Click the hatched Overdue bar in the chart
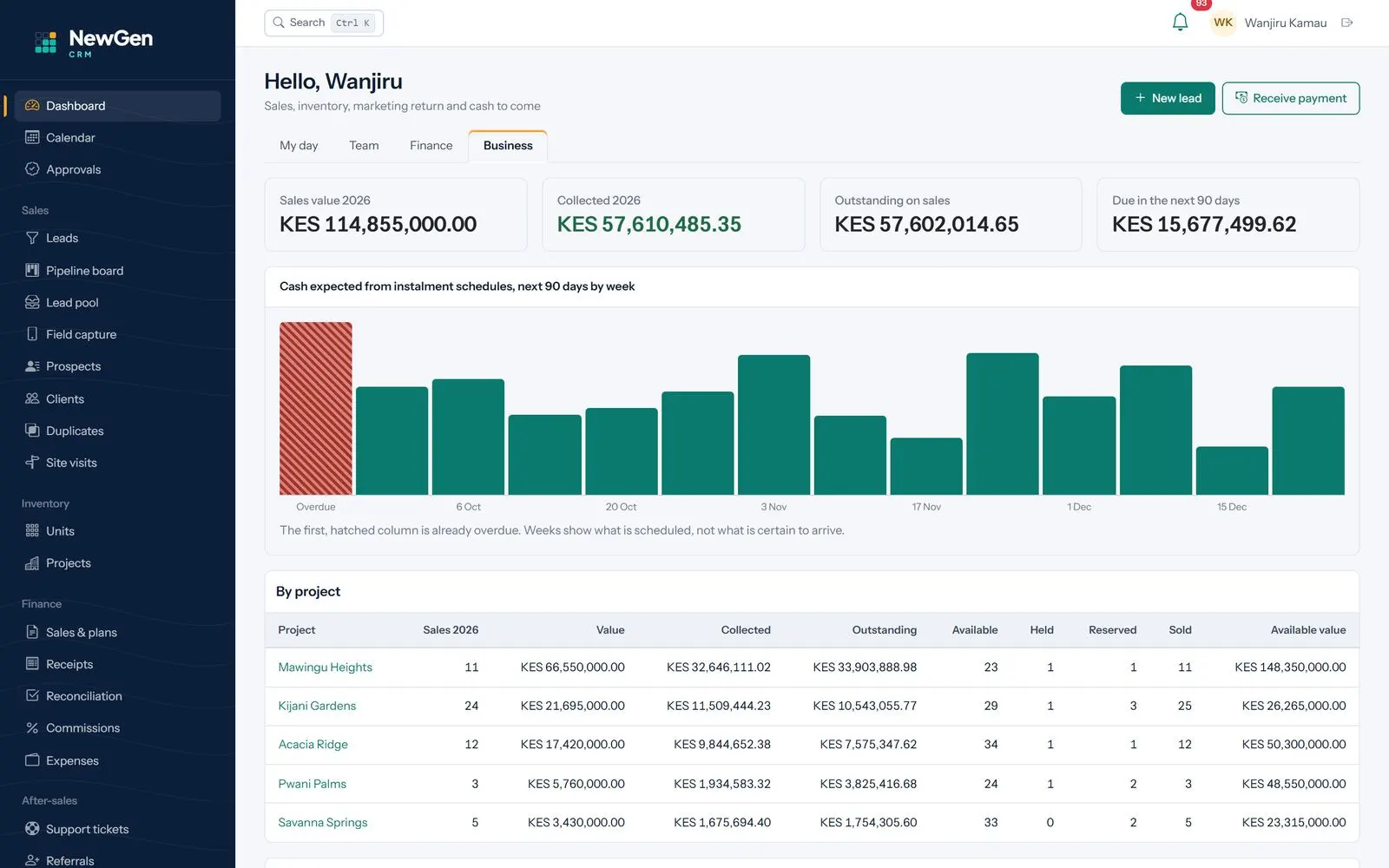Viewport: 1389px width, 868px height. [x=316, y=408]
